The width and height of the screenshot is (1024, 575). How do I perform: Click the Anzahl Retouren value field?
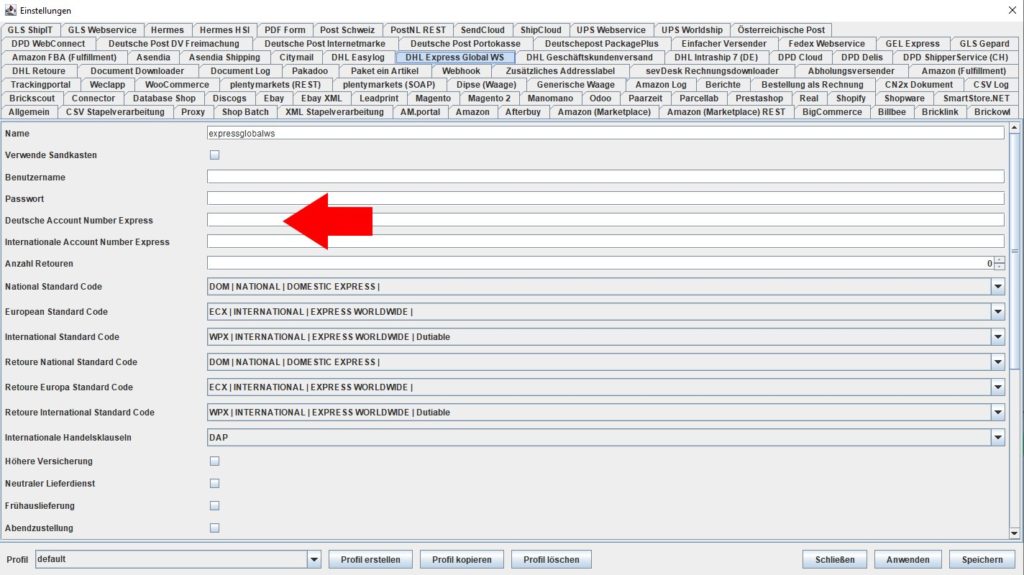600,263
